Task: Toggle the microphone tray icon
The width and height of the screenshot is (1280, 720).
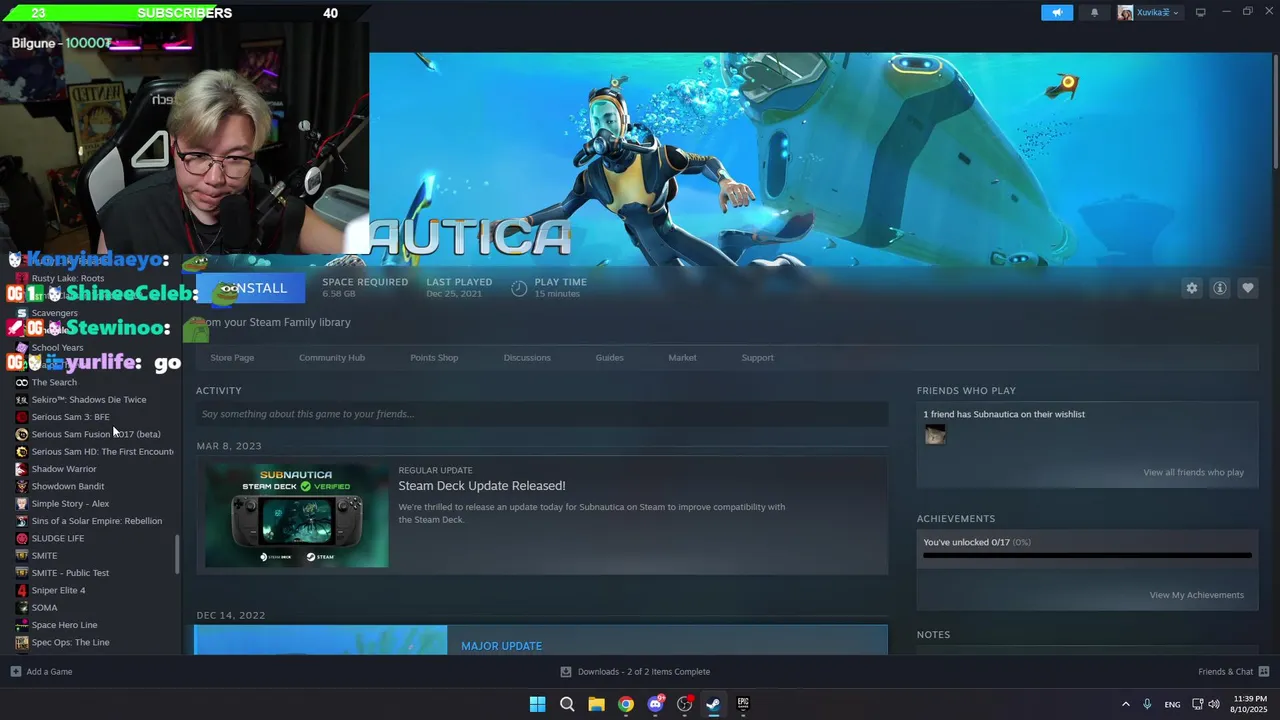Action: click(1147, 704)
